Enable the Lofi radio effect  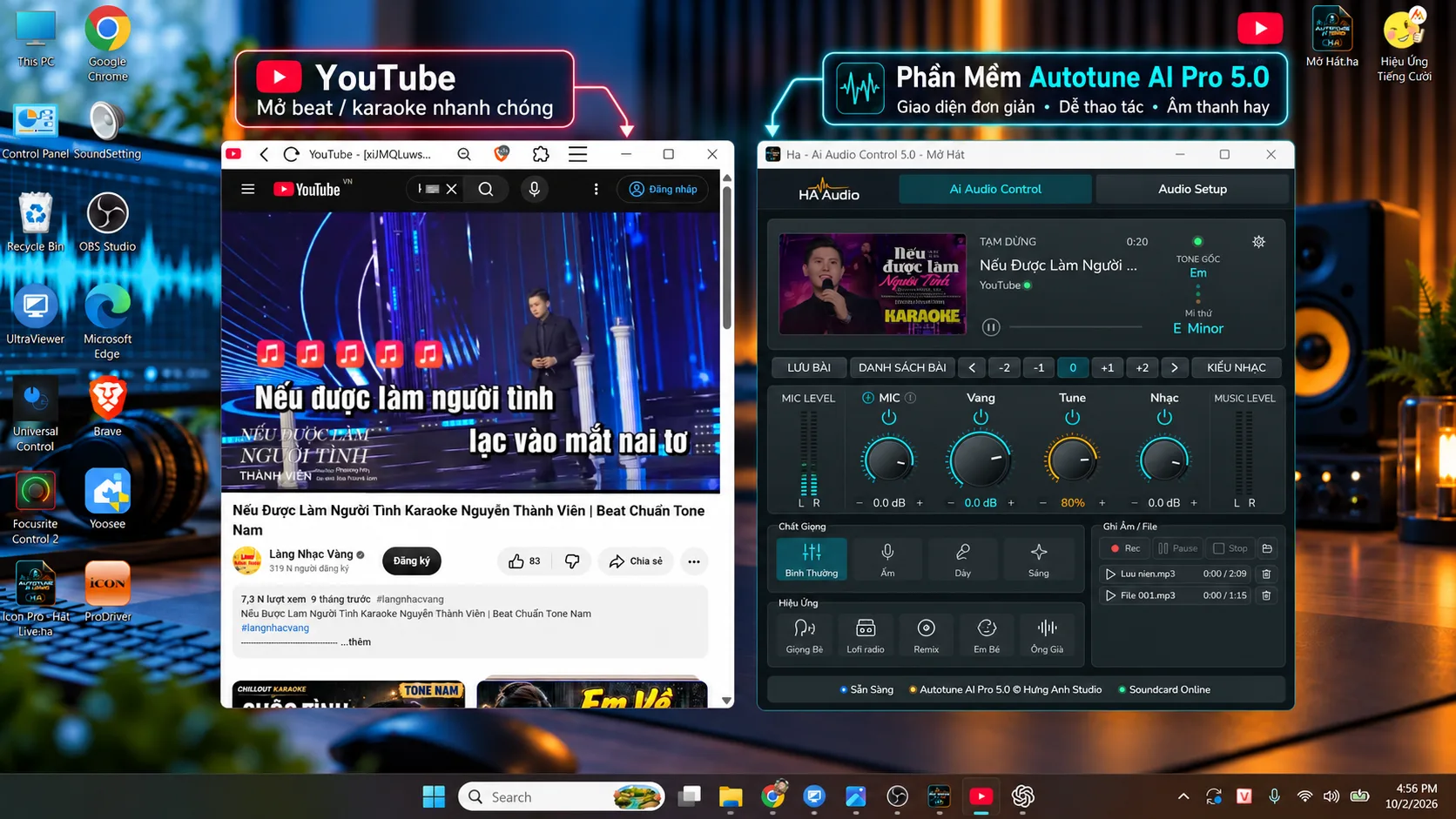point(866,635)
